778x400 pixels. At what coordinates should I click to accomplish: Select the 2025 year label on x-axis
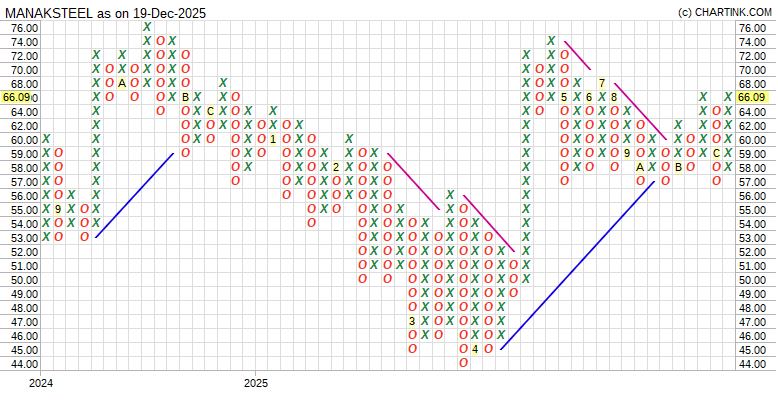[256, 383]
